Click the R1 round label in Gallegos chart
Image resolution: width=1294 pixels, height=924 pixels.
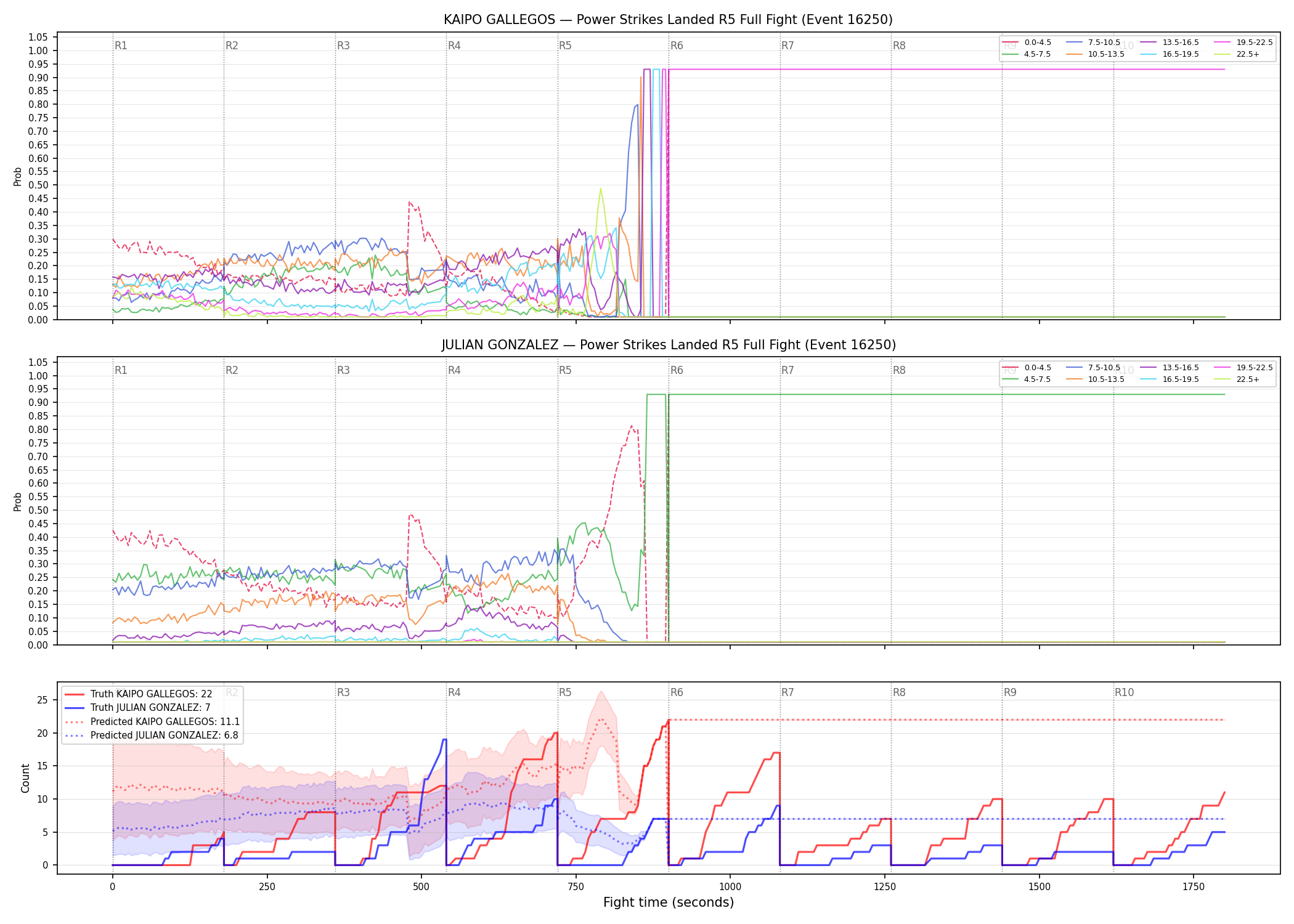(x=121, y=46)
